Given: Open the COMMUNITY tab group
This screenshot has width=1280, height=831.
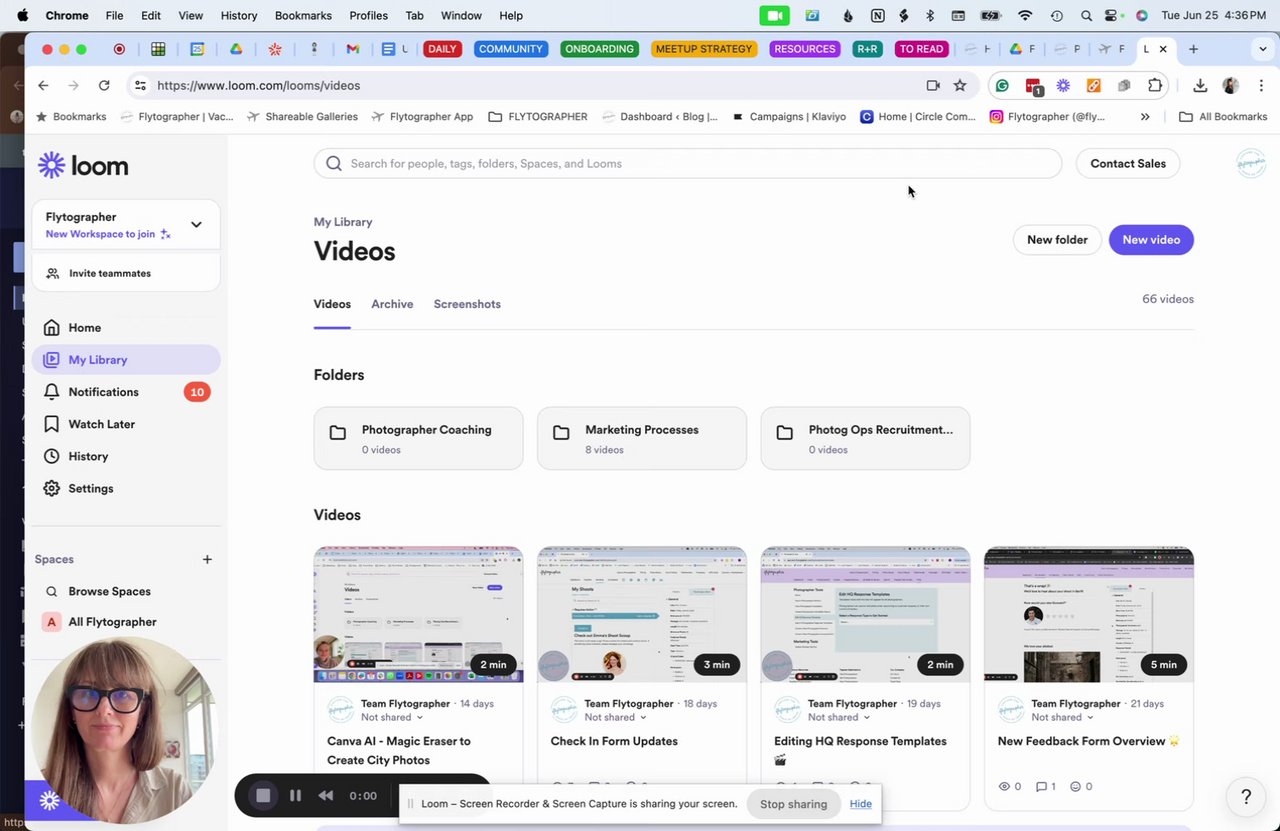Looking at the screenshot, I should click(x=510, y=49).
